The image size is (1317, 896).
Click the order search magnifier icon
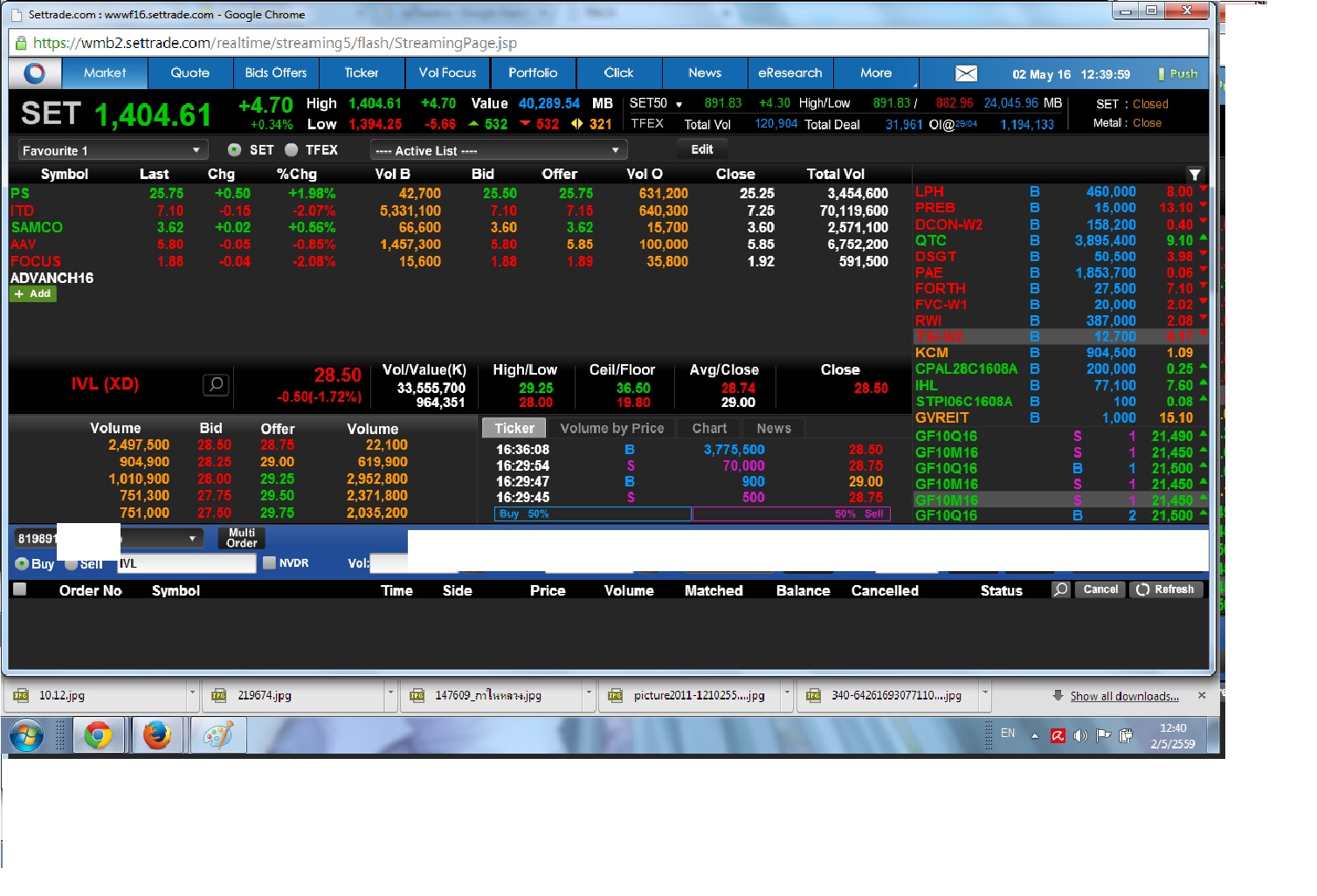coord(1060,589)
